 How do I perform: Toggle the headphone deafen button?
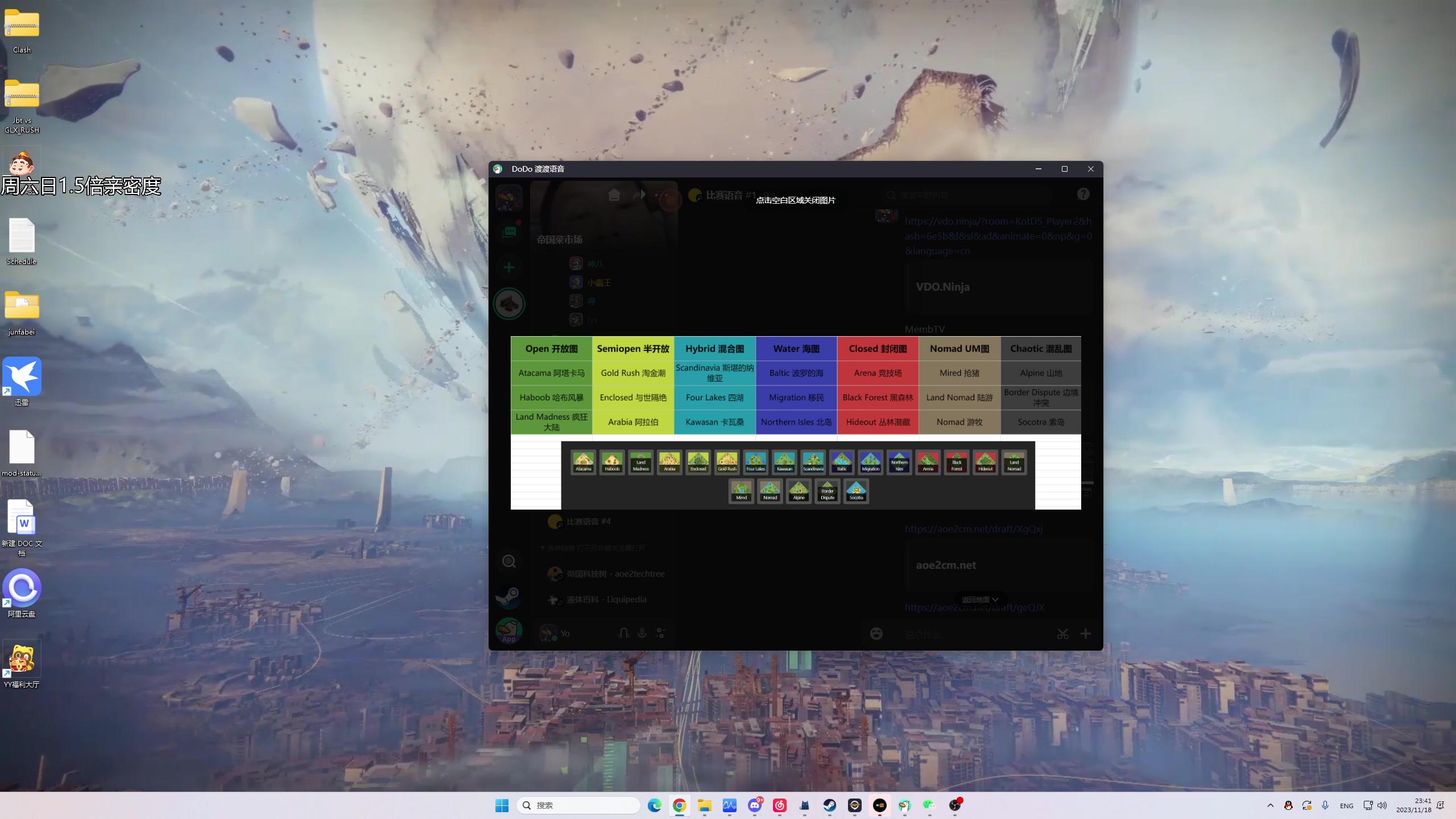(x=623, y=633)
